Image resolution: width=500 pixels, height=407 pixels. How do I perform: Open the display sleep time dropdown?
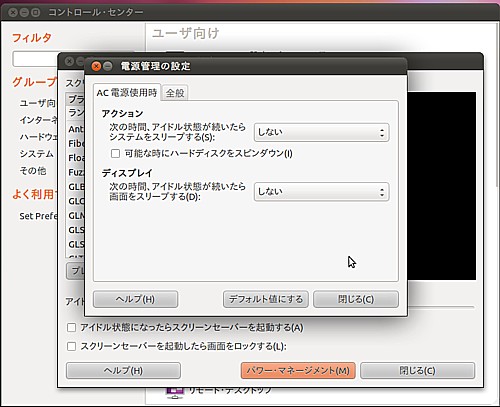tap(321, 192)
